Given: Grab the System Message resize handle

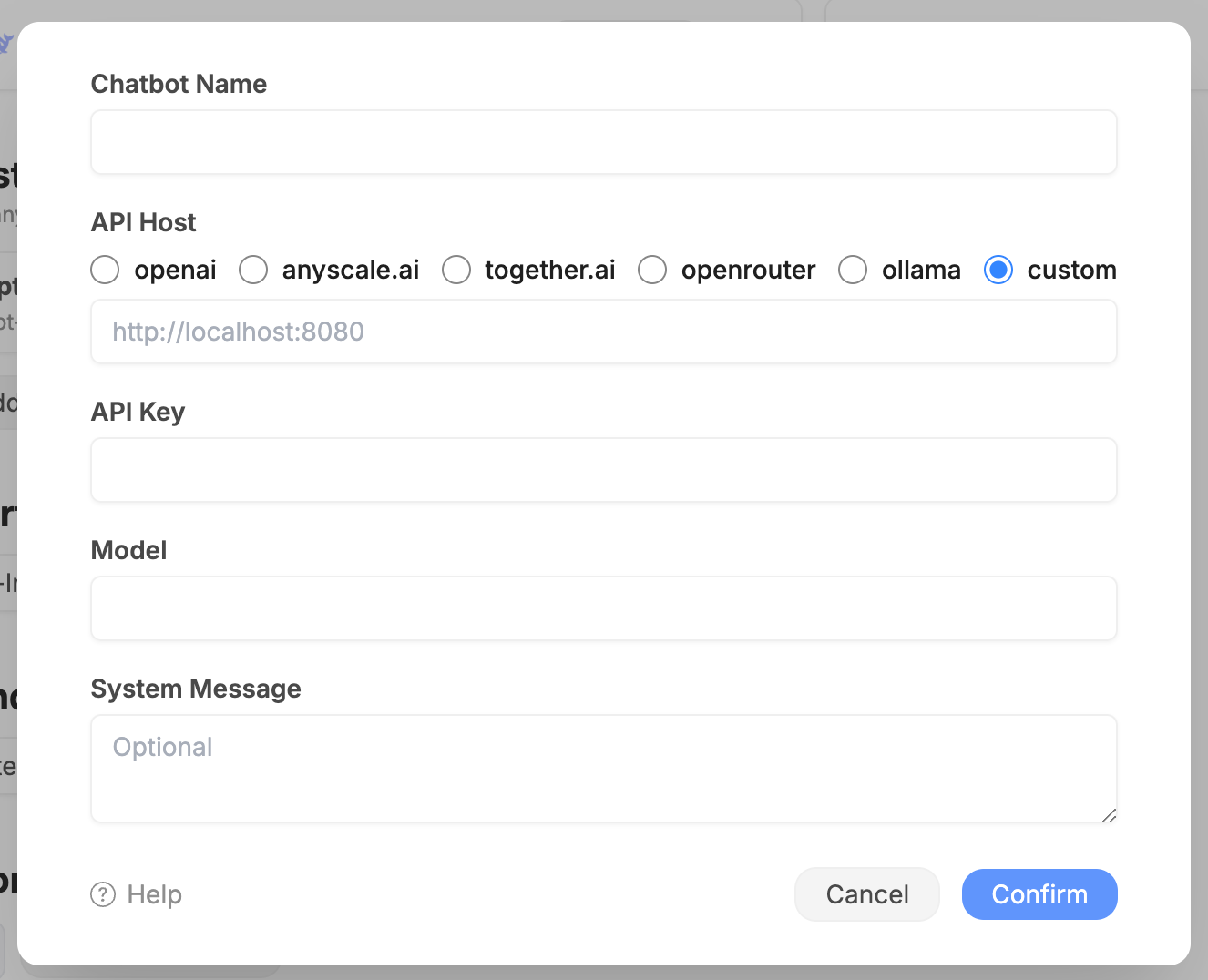Looking at the screenshot, I should (1109, 815).
